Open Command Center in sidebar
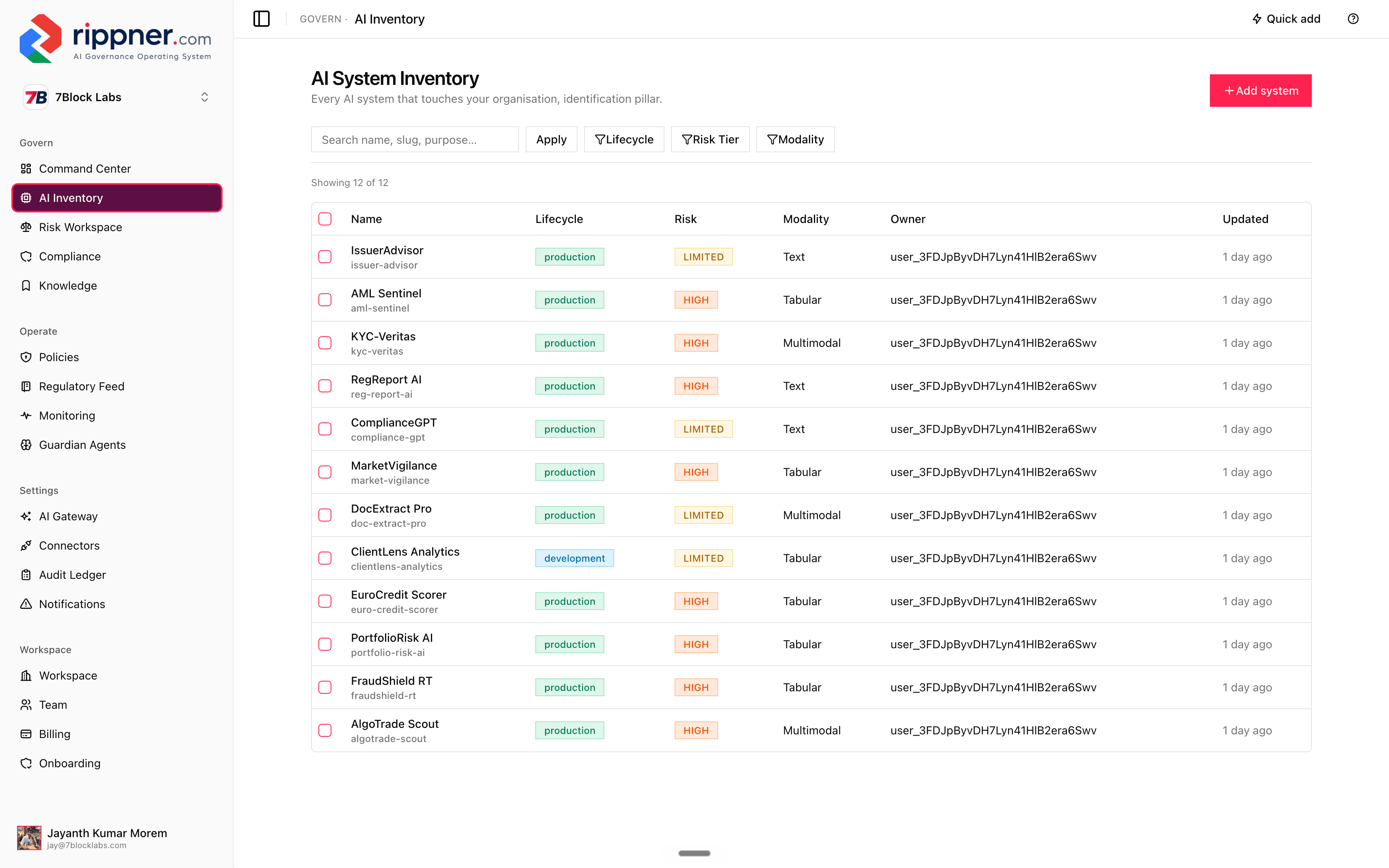 coord(117,169)
